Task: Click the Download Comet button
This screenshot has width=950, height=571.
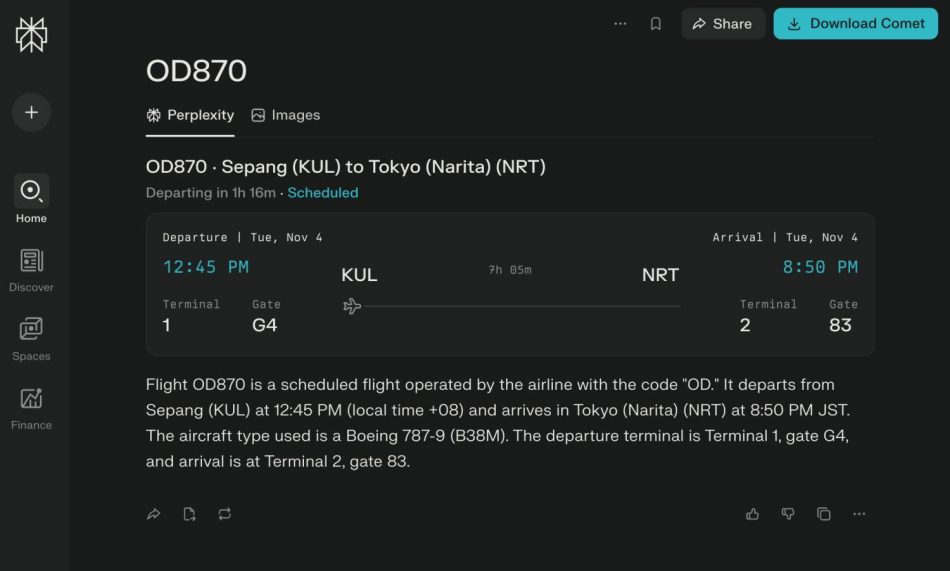Action: click(x=855, y=24)
